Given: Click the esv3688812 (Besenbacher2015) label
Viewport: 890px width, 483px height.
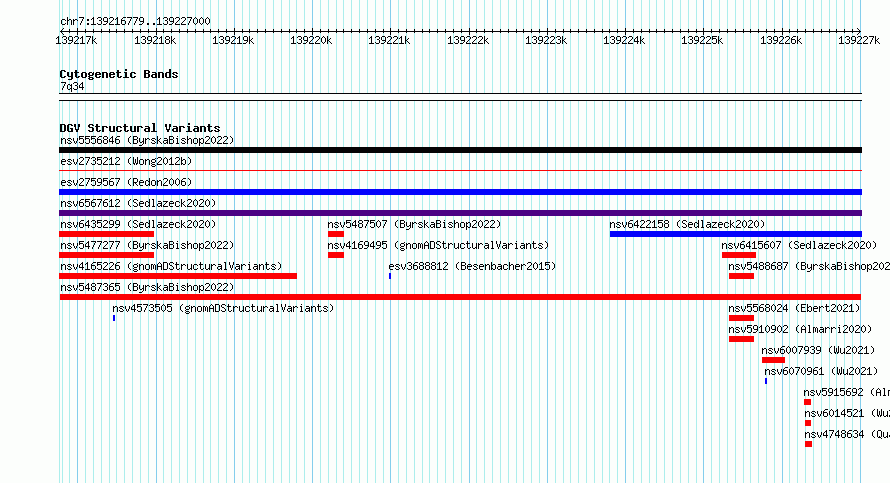Looking at the screenshot, I should [x=472, y=266].
